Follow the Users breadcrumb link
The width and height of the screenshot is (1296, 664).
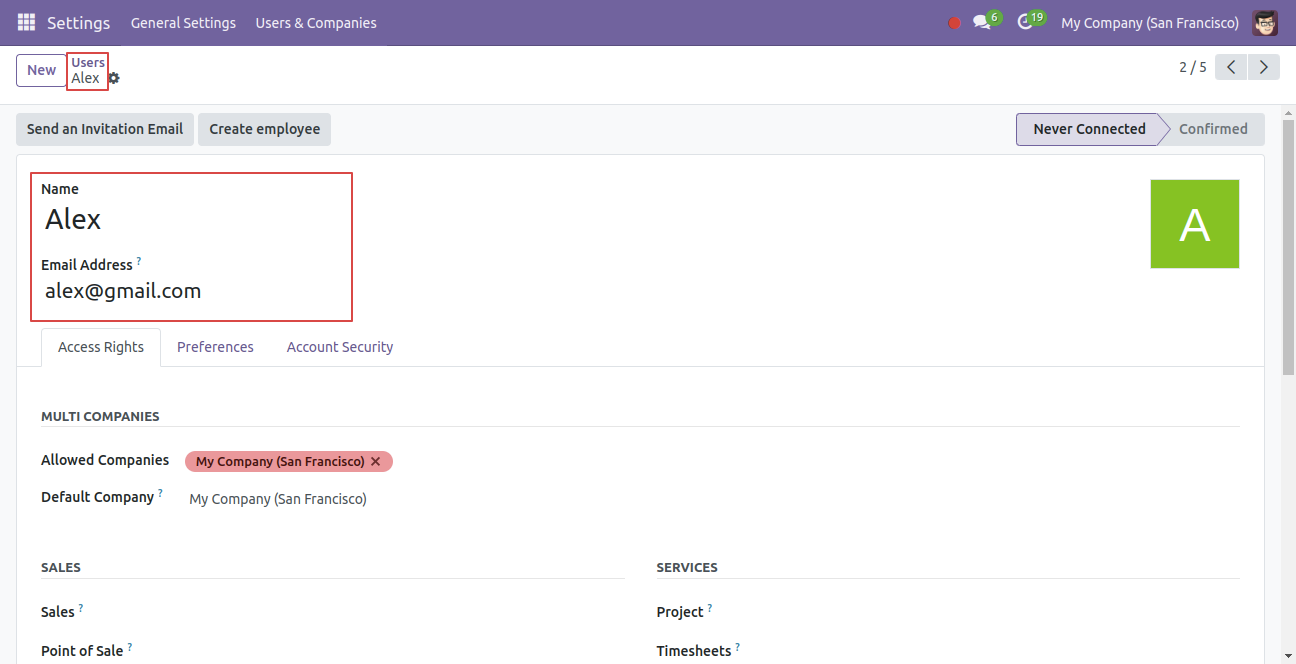tap(88, 62)
